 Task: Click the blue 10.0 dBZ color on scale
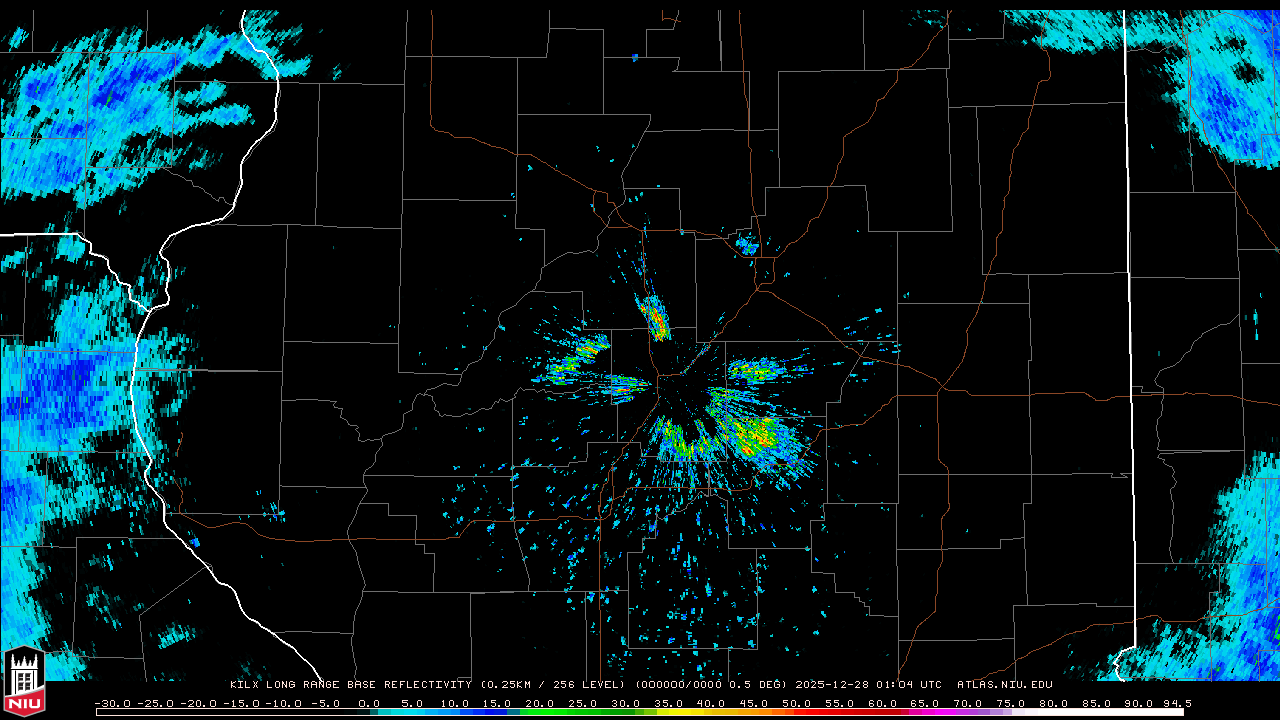tap(455, 712)
